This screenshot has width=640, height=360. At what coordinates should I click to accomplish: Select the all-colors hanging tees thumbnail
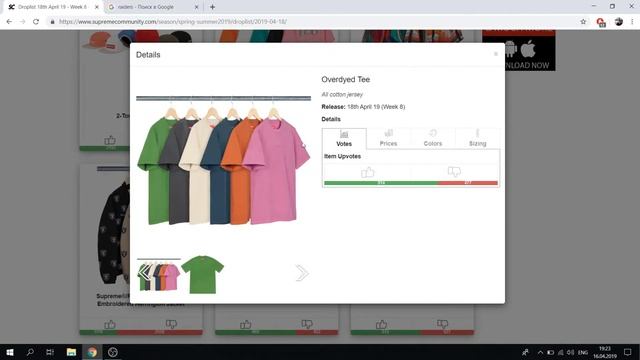[159, 274]
